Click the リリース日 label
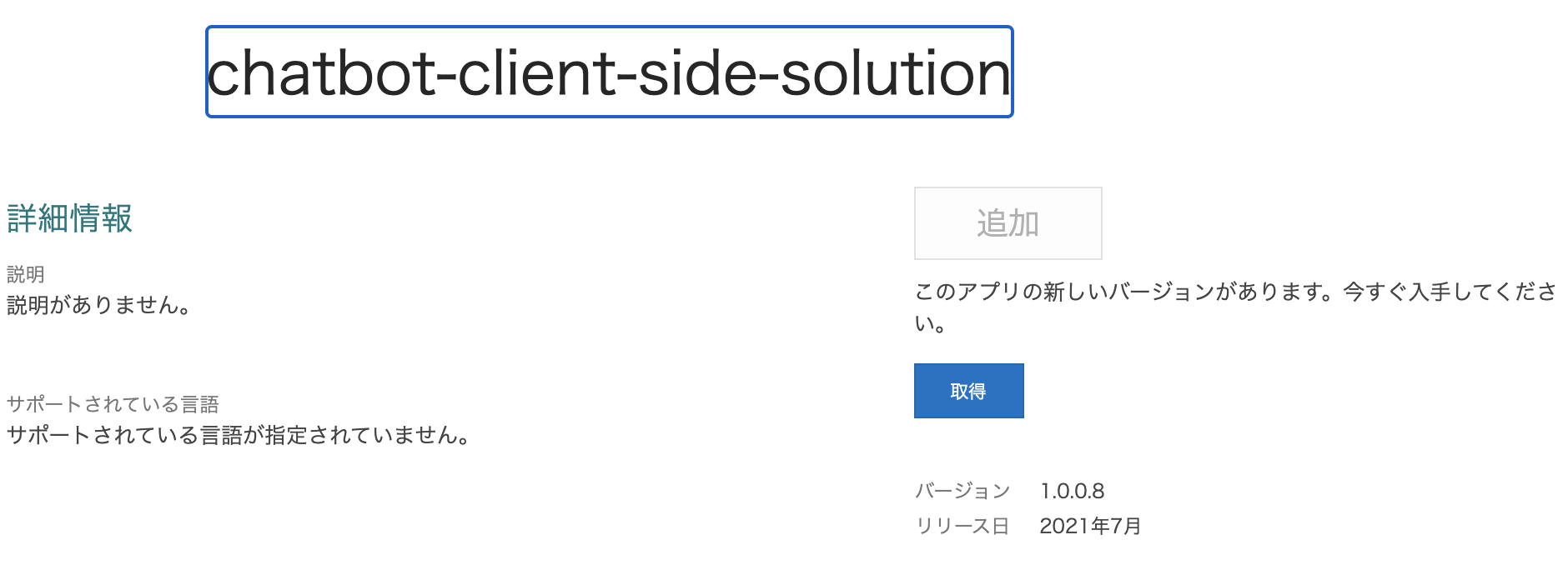The image size is (1568, 565). pyautogui.click(x=961, y=526)
